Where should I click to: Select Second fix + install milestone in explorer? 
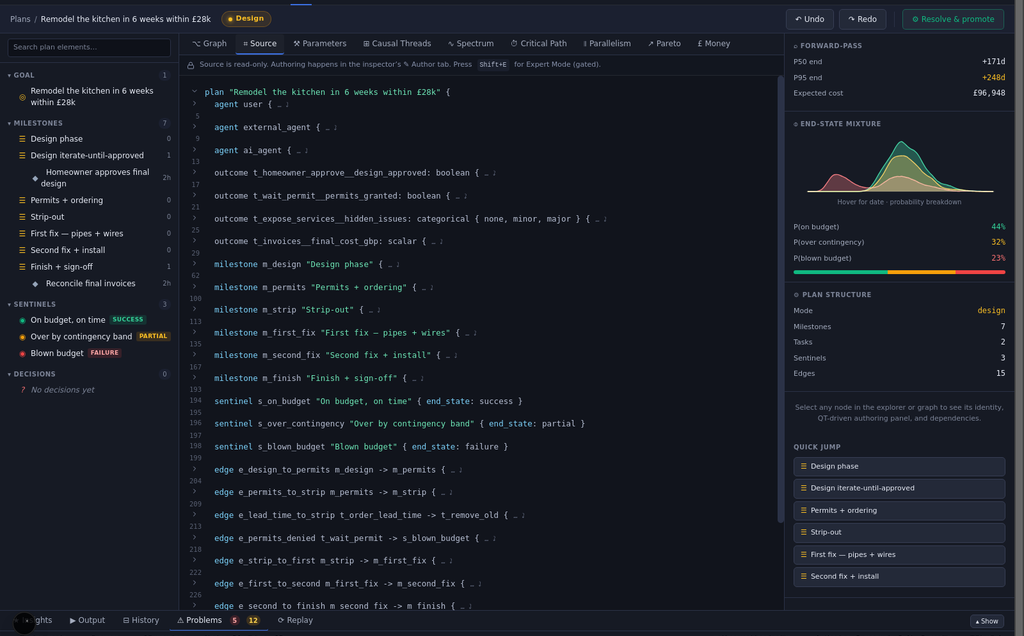coord(89,250)
